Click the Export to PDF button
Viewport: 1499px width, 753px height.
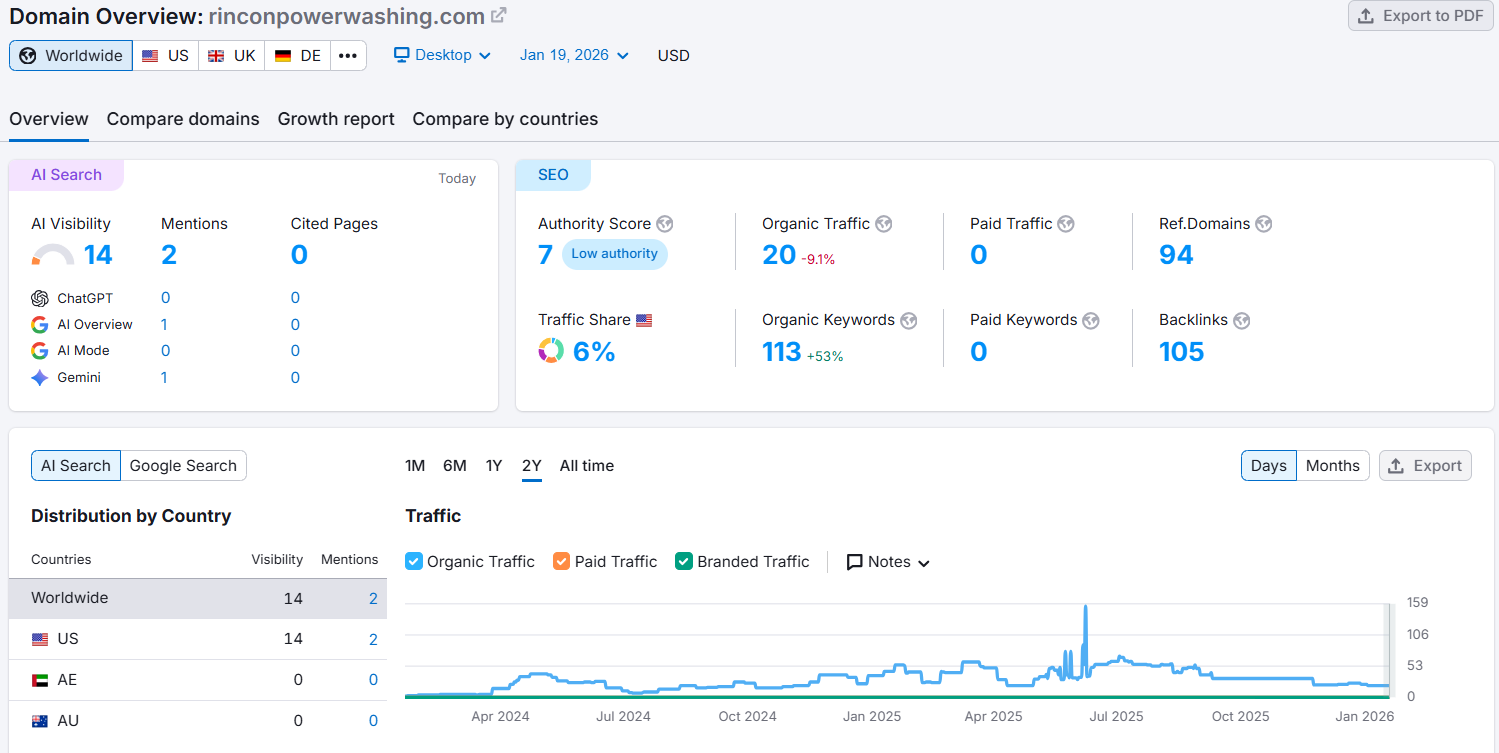click(1420, 16)
